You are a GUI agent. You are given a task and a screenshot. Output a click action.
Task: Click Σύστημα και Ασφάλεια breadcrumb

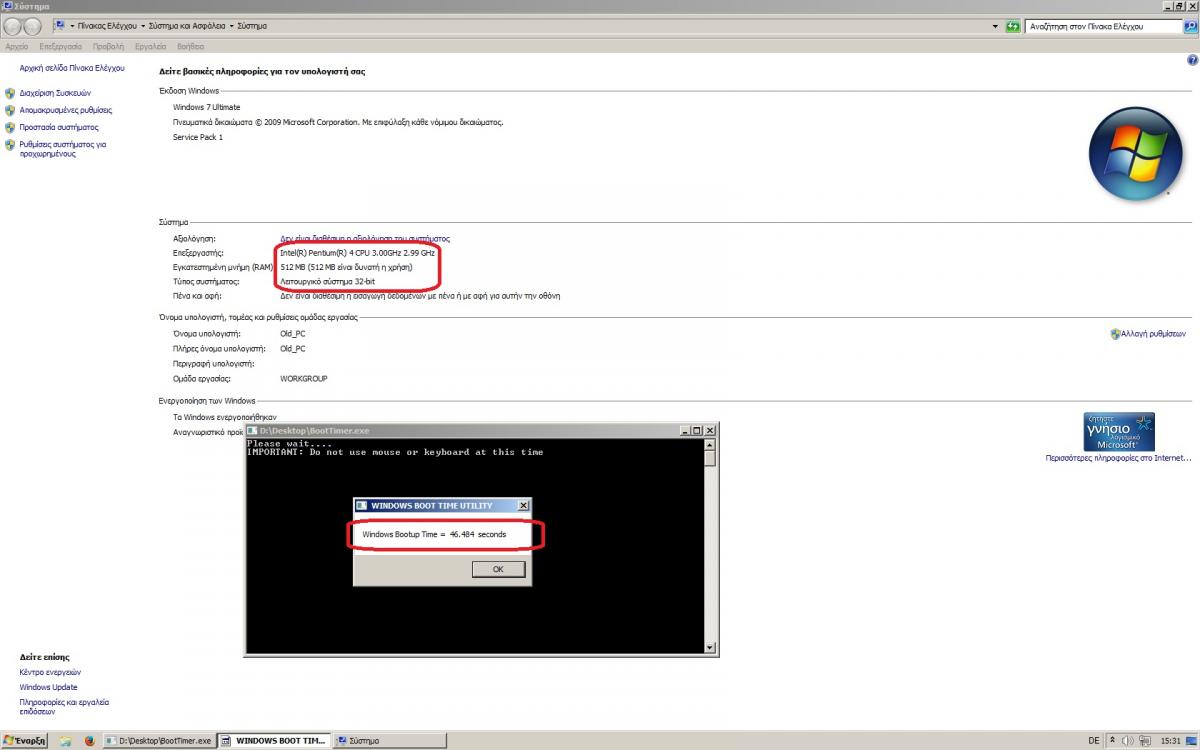click(187, 26)
